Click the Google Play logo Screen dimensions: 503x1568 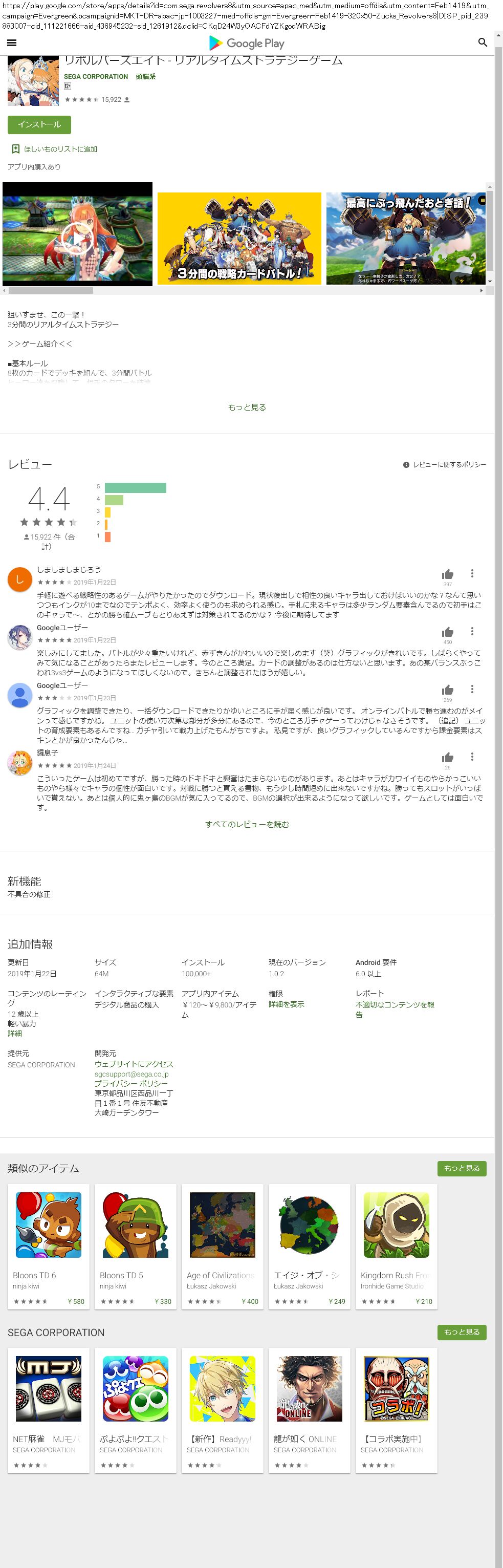click(246, 43)
